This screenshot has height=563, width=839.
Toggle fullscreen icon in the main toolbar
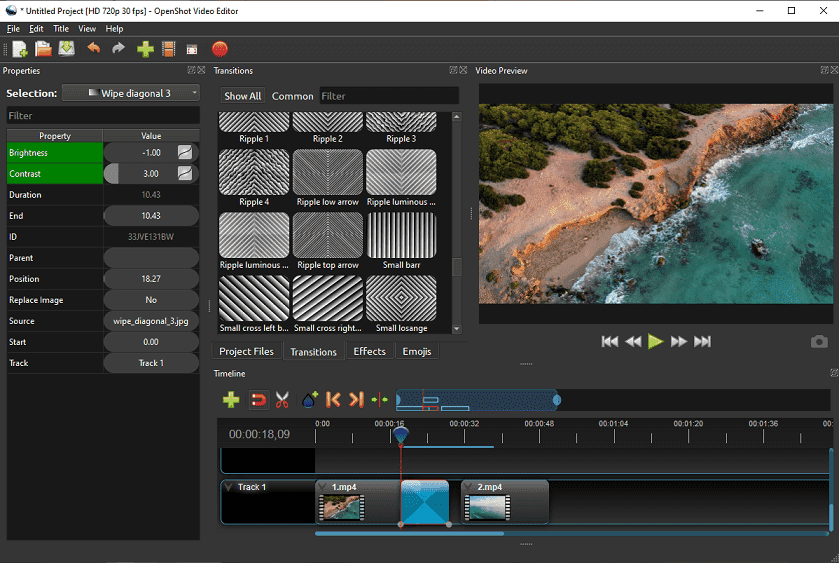192,50
